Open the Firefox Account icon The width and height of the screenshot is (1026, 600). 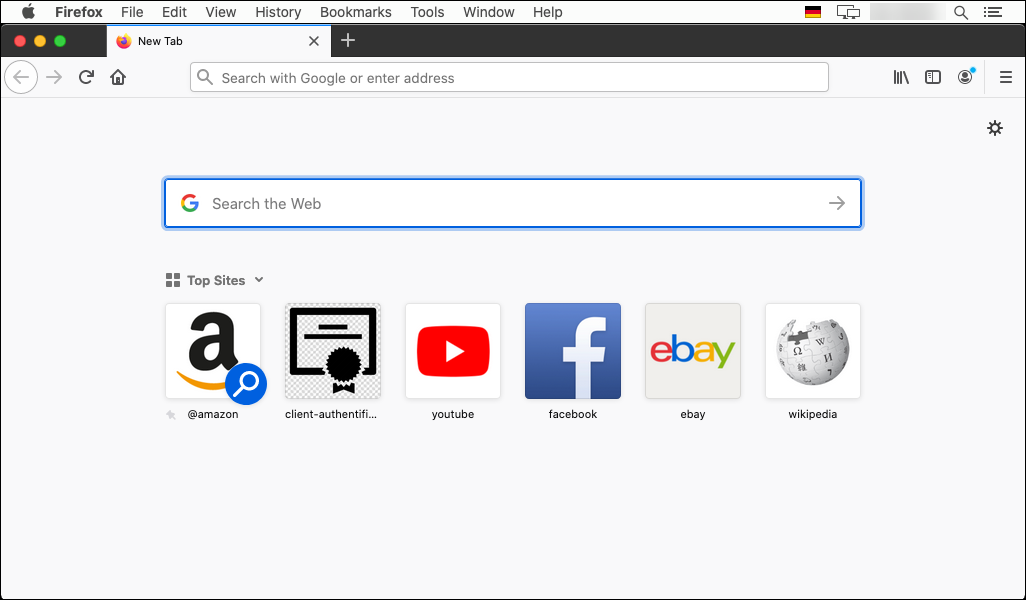(965, 77)
